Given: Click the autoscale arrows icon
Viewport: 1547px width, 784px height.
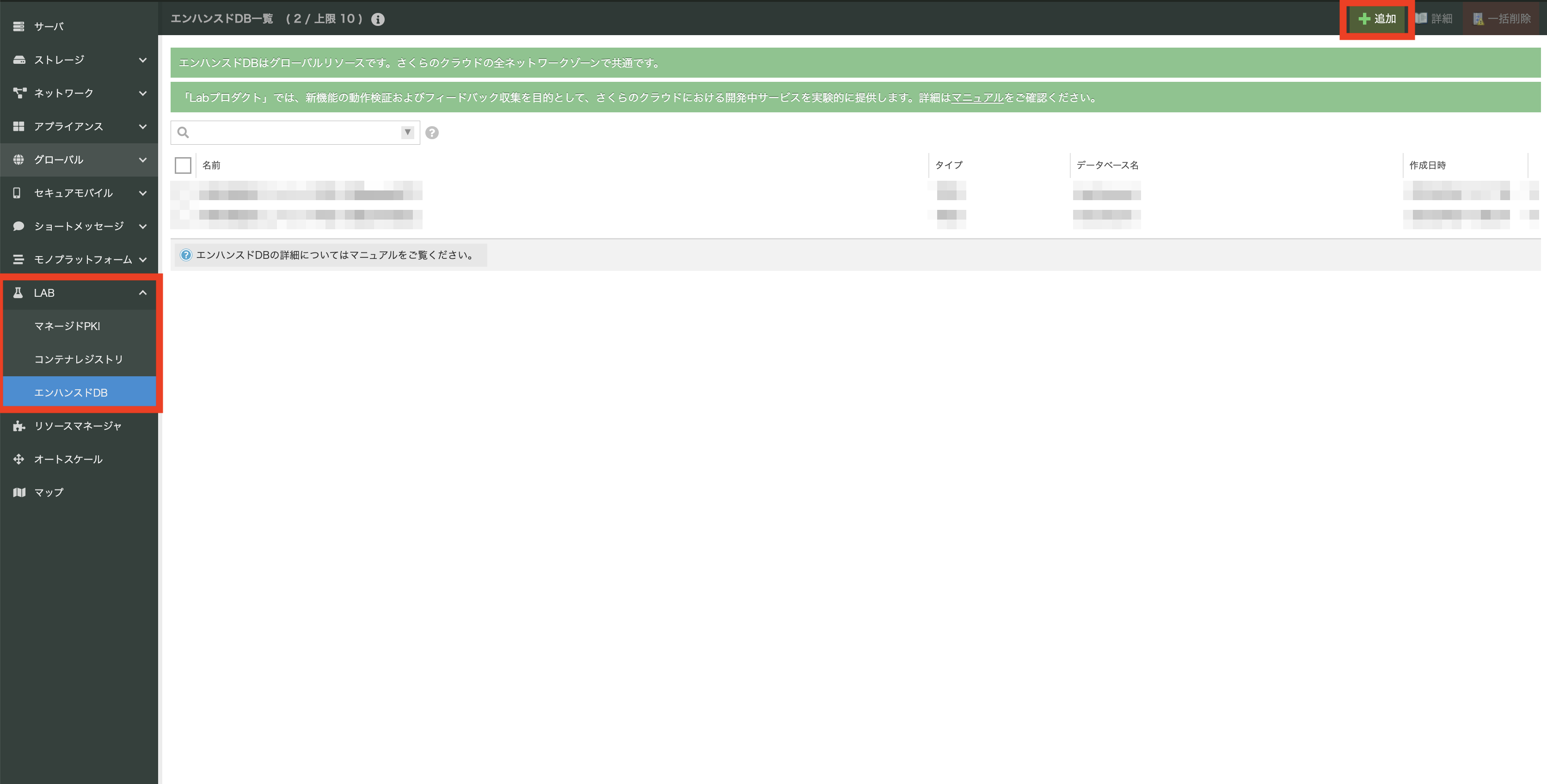Looking at the screenshot, I should click(x=18, y=459).
